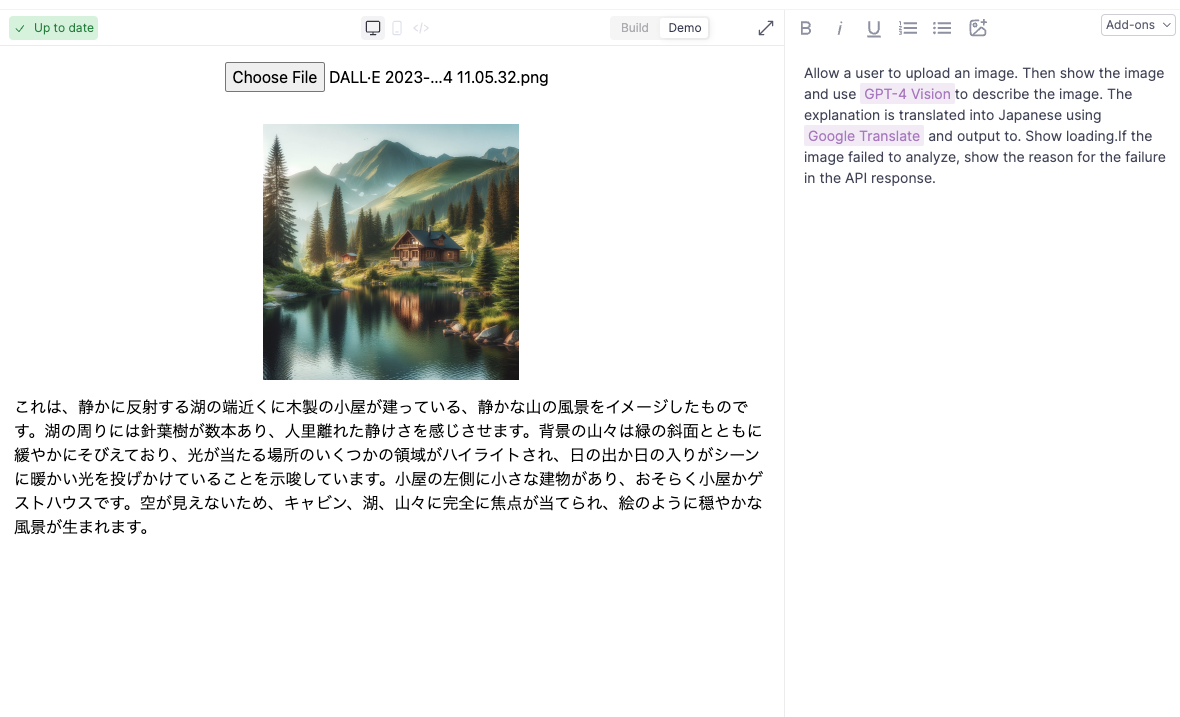Viewport: 1180px width, 717px height.
Task: Click the Choose File button
Action: (275, 77)
